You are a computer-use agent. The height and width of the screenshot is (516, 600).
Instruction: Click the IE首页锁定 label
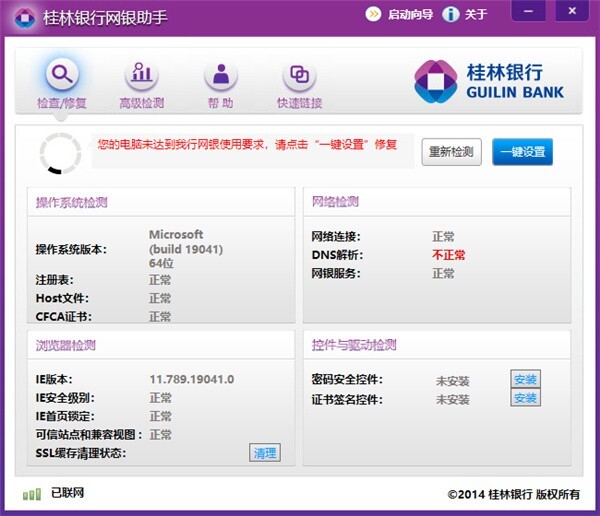(x=65, y=416)
